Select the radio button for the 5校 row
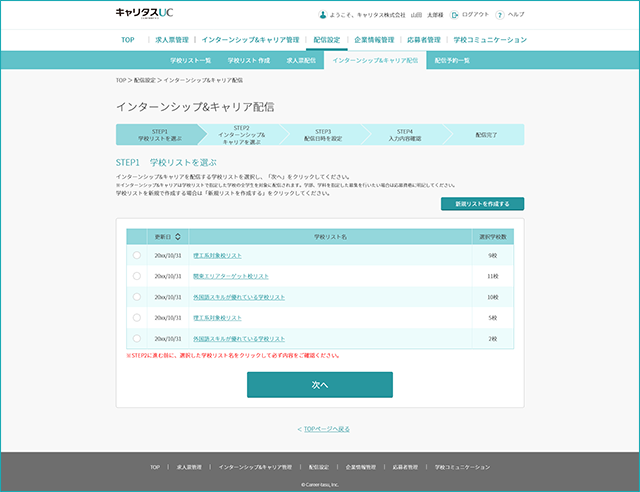Viewport: 640px width, 492px height. coord(137,318)
